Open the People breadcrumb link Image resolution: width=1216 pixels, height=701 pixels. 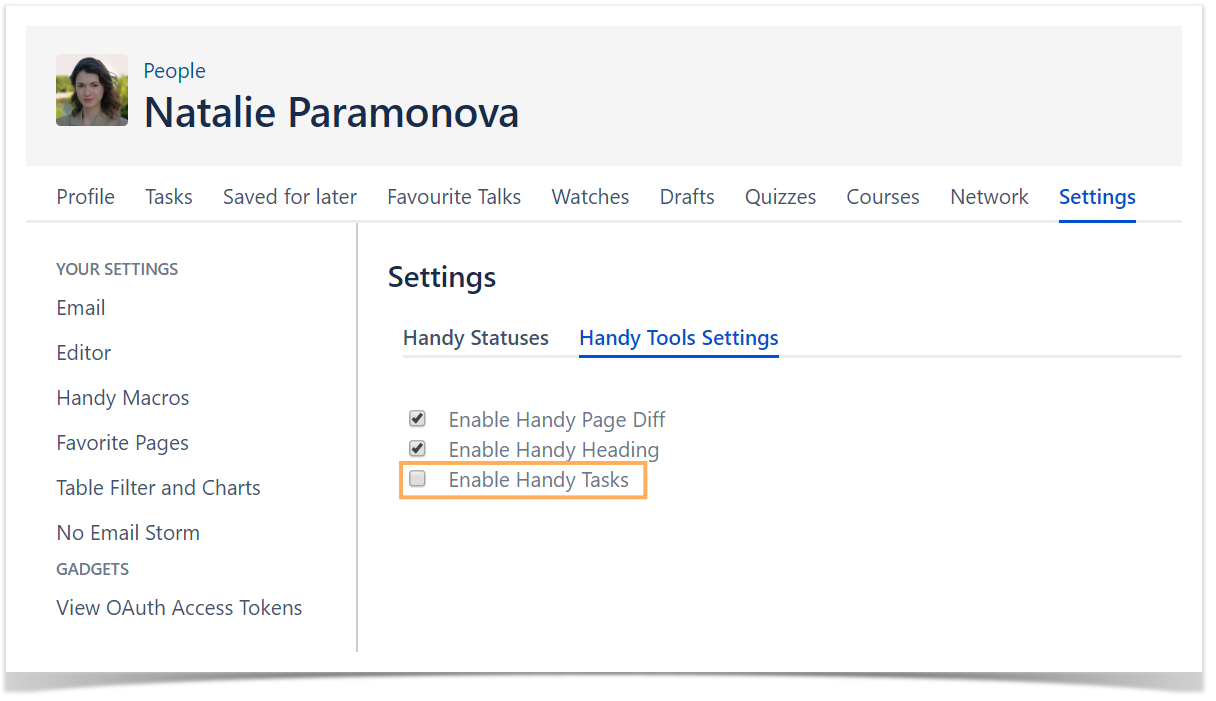click(175, 71)
